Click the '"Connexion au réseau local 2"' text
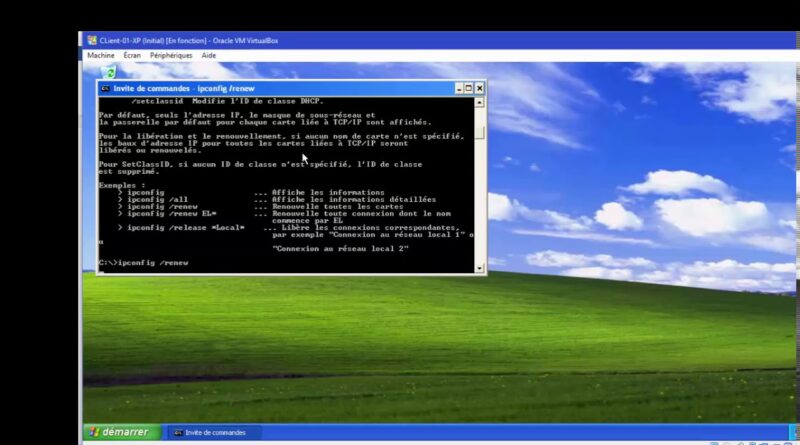The image size is (800, 445). [340, 249]
